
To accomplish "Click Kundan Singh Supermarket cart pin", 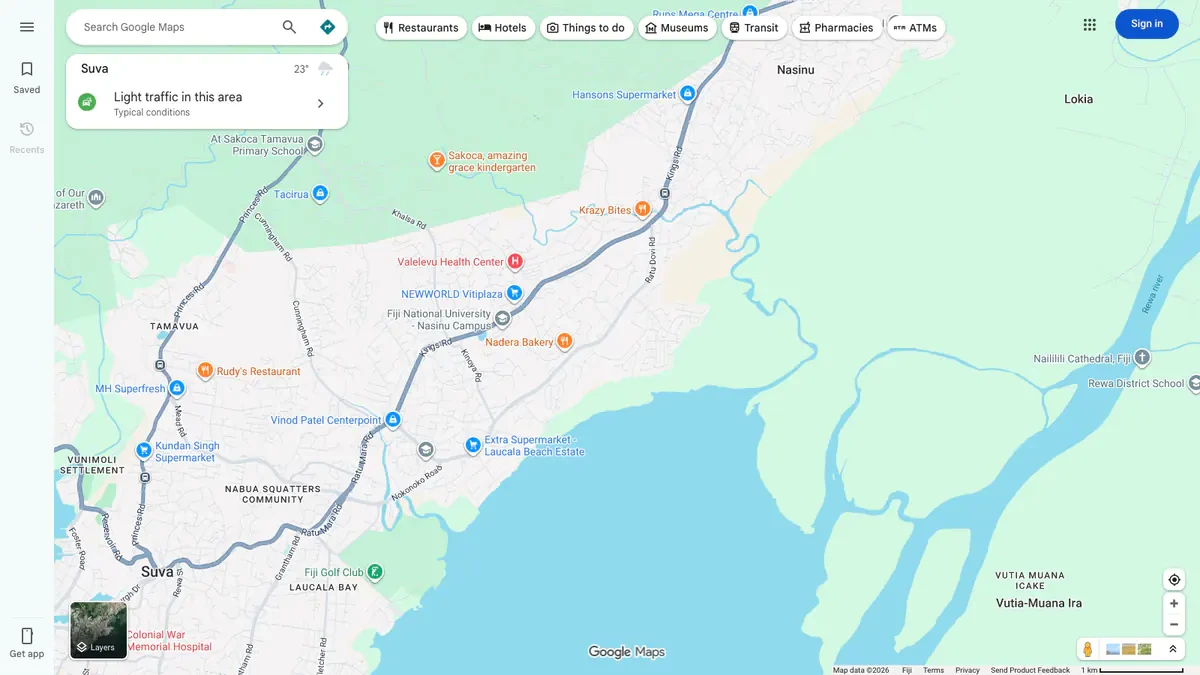I will click(144, 451).
